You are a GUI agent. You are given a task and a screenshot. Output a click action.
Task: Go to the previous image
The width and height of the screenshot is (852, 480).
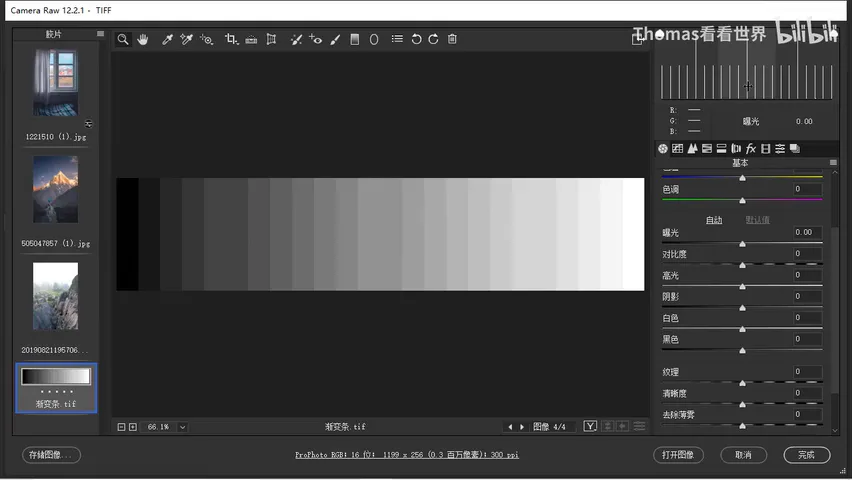(510, 427)
